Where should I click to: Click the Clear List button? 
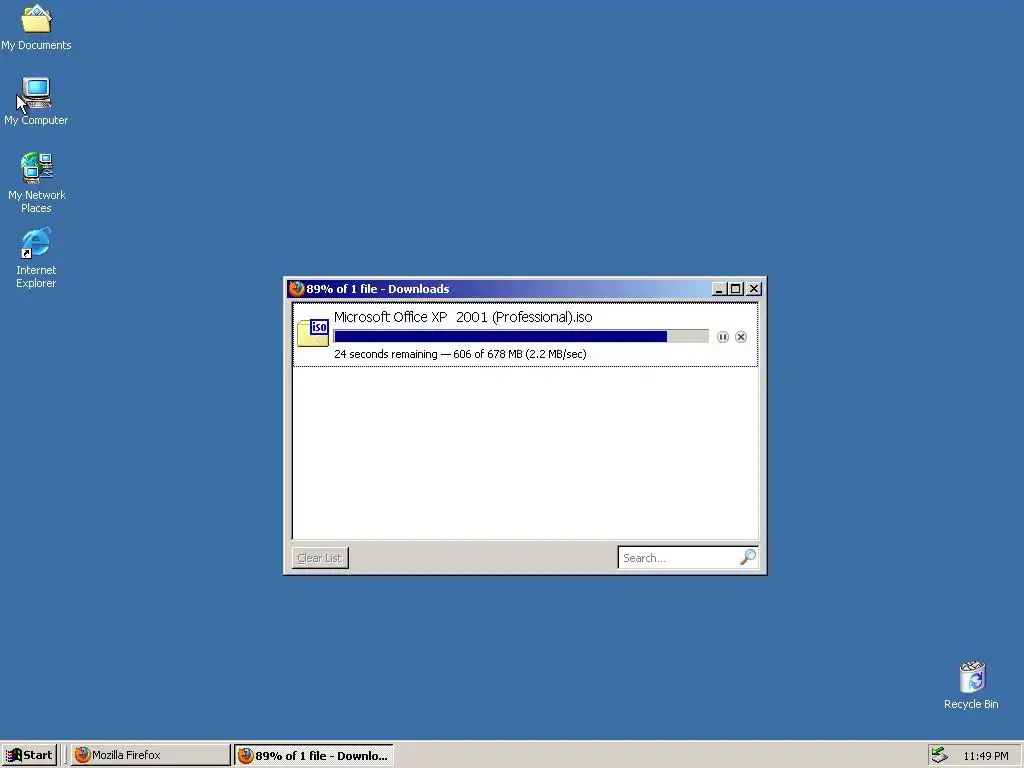click(320, 558)
